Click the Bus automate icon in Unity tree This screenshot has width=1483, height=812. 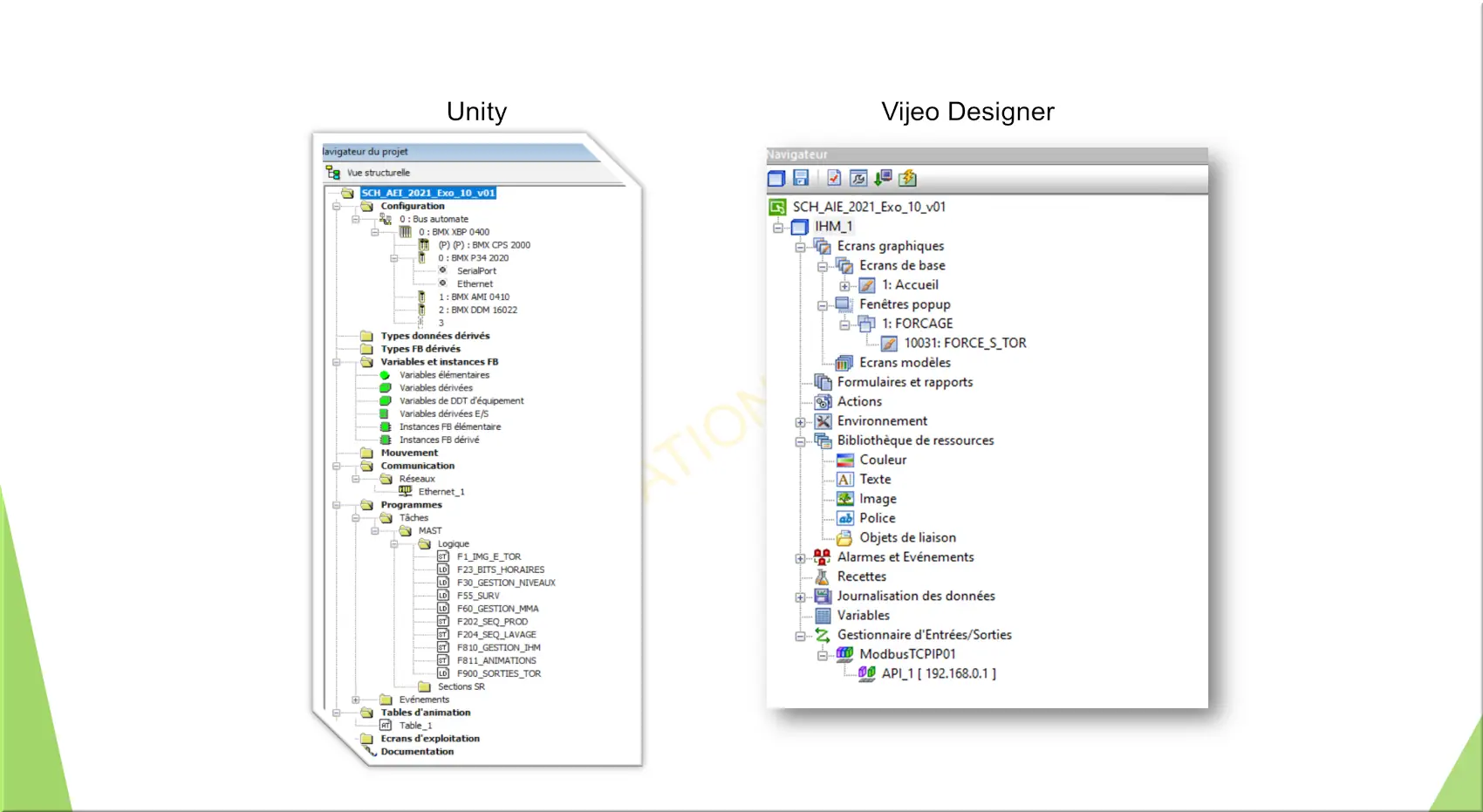(x=386, y=219)
